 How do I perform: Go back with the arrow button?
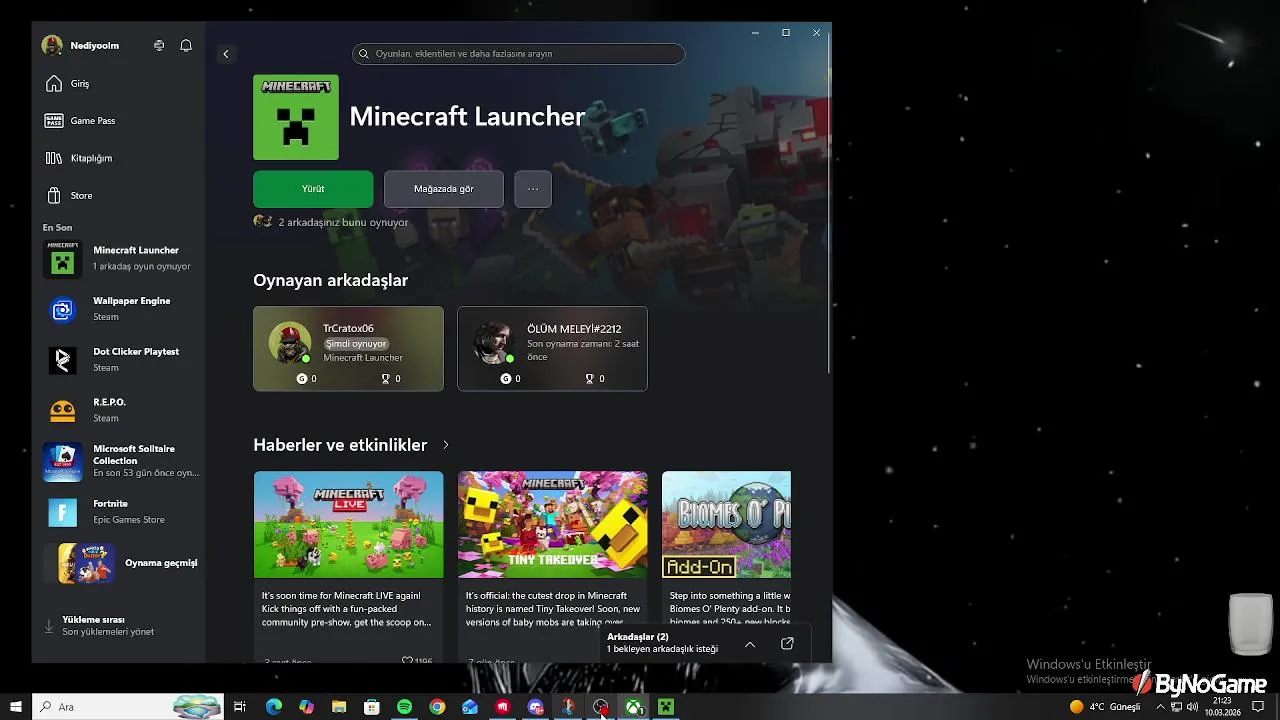tap(226, 54)
